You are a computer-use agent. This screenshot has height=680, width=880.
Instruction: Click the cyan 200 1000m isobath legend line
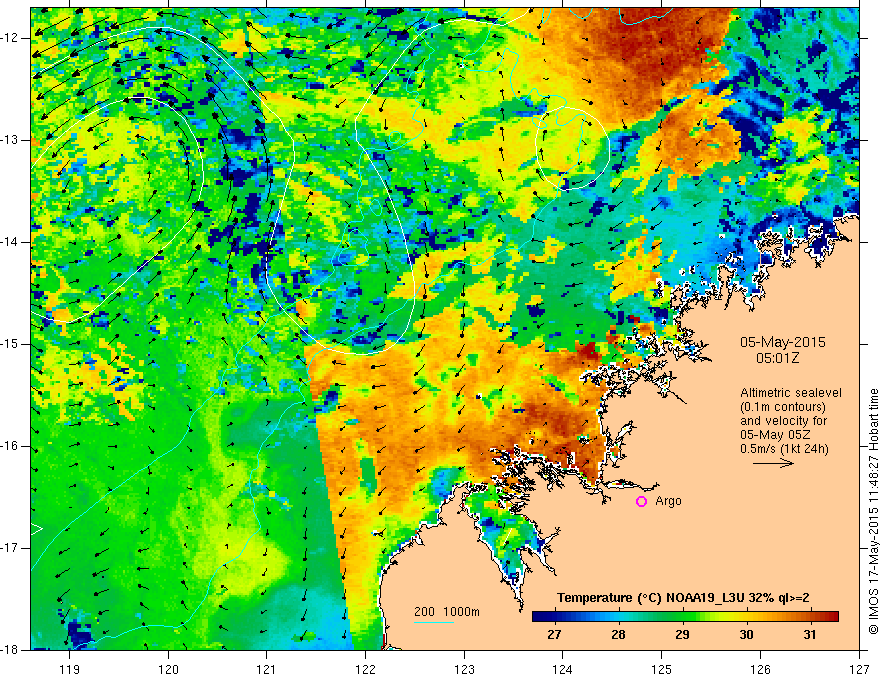click(x=434, y=622)
